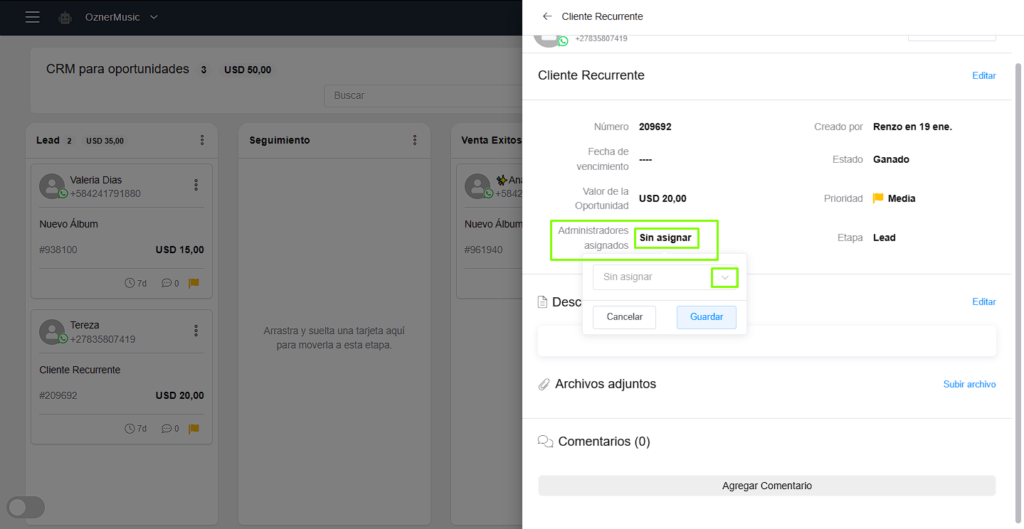This screenshot has width=1024, height=529.
Task: Open the Sin asignar dropdown arrow
Action: point(725,277)
